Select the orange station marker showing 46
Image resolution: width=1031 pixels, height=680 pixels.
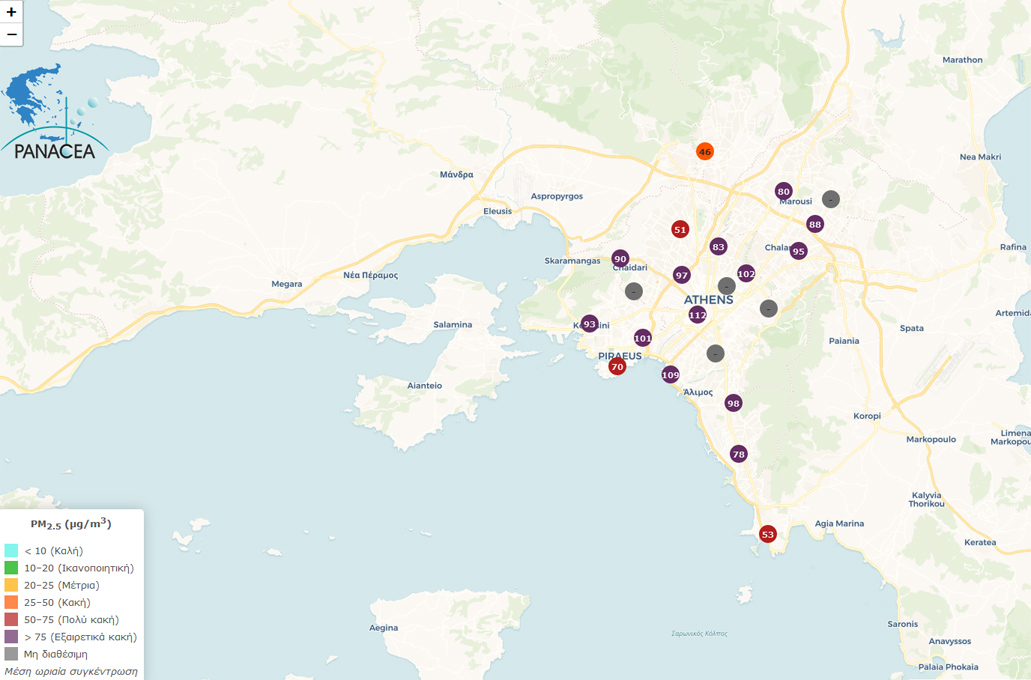pyautogui.click(x=705, y=152)
